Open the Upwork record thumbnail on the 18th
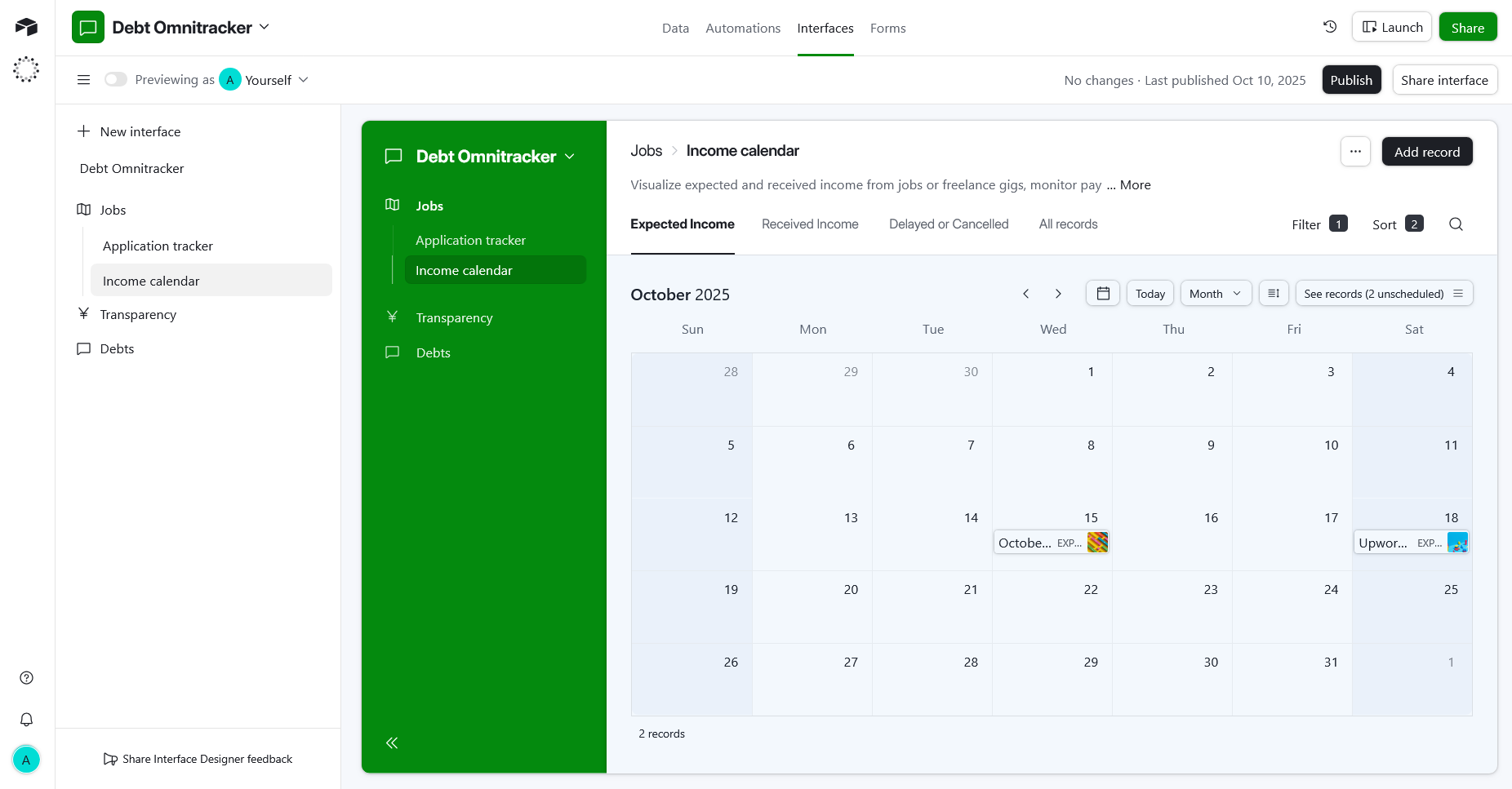Image resolution: width=1512 pixels, height=789 pixels. pyautogui.click(x=1456, y=543)
